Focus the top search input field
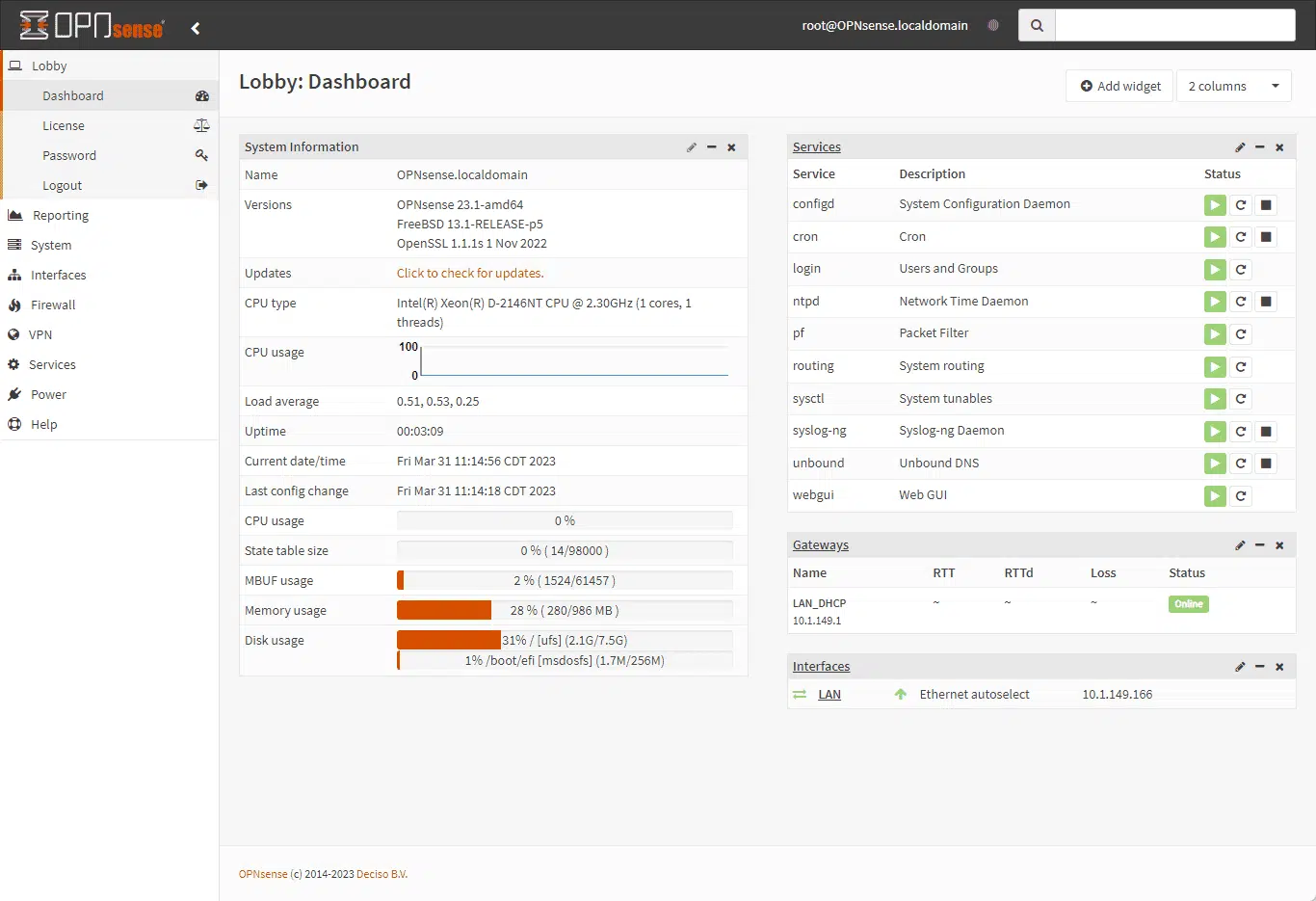The height and width of the screenshot is (901, 1316). 1174,26
